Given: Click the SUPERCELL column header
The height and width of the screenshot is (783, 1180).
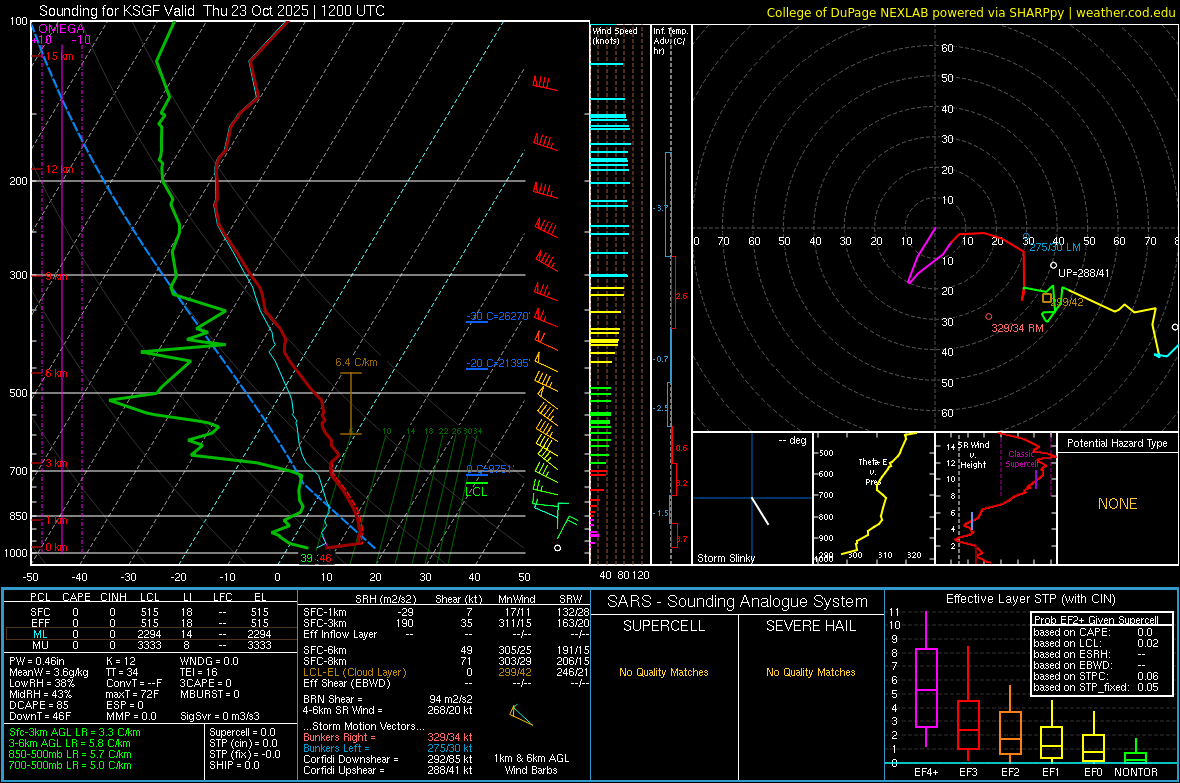Looking at the screenshot, I should click(664, 626).
